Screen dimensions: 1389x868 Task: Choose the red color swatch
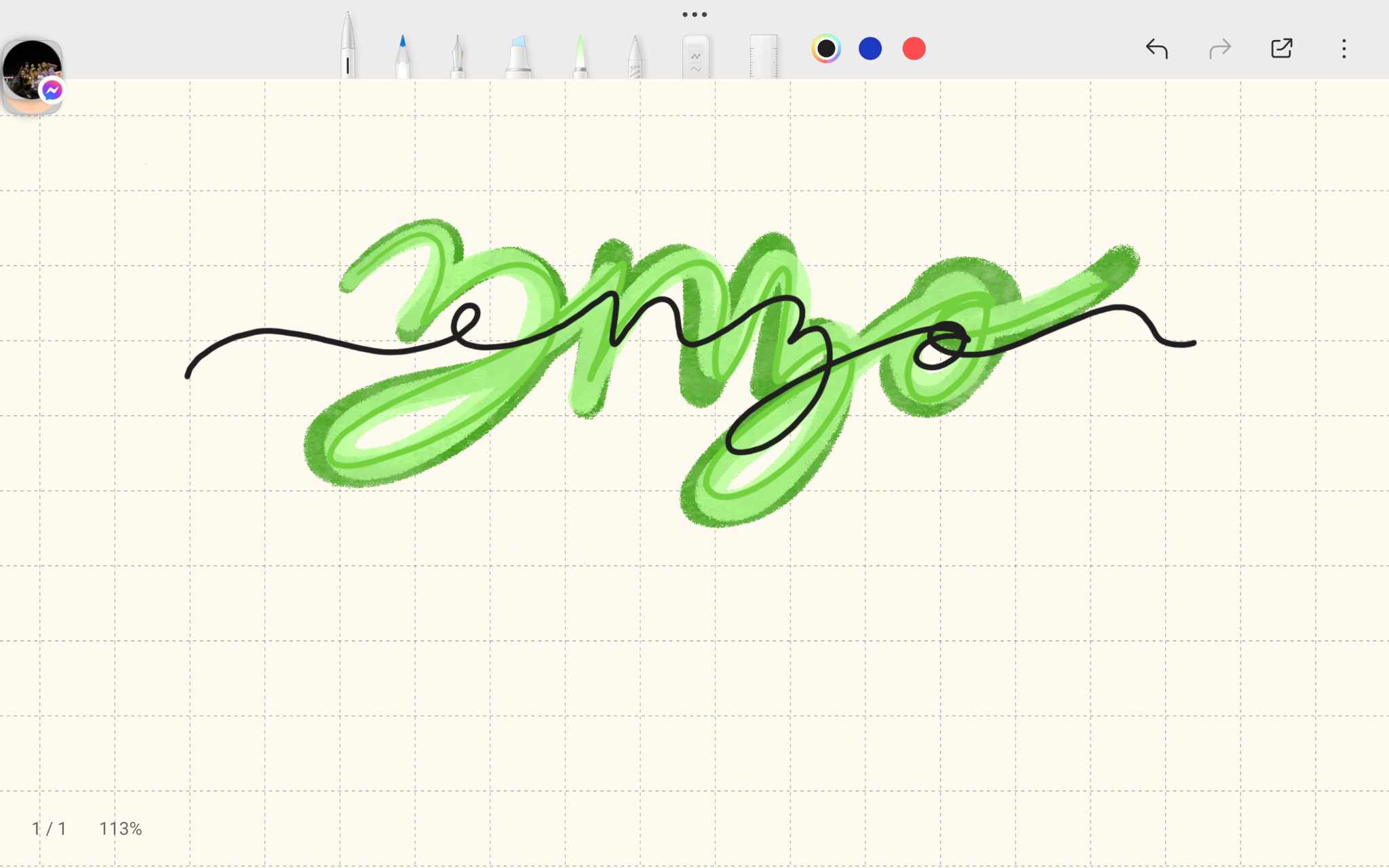click(914, 49)
